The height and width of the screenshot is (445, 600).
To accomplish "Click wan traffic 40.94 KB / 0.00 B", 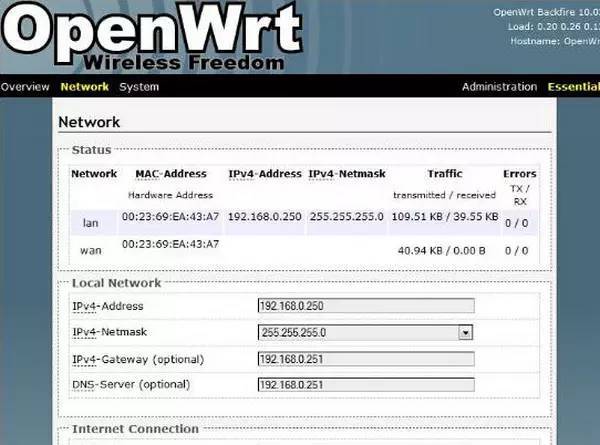I will [x=442, y=251].
